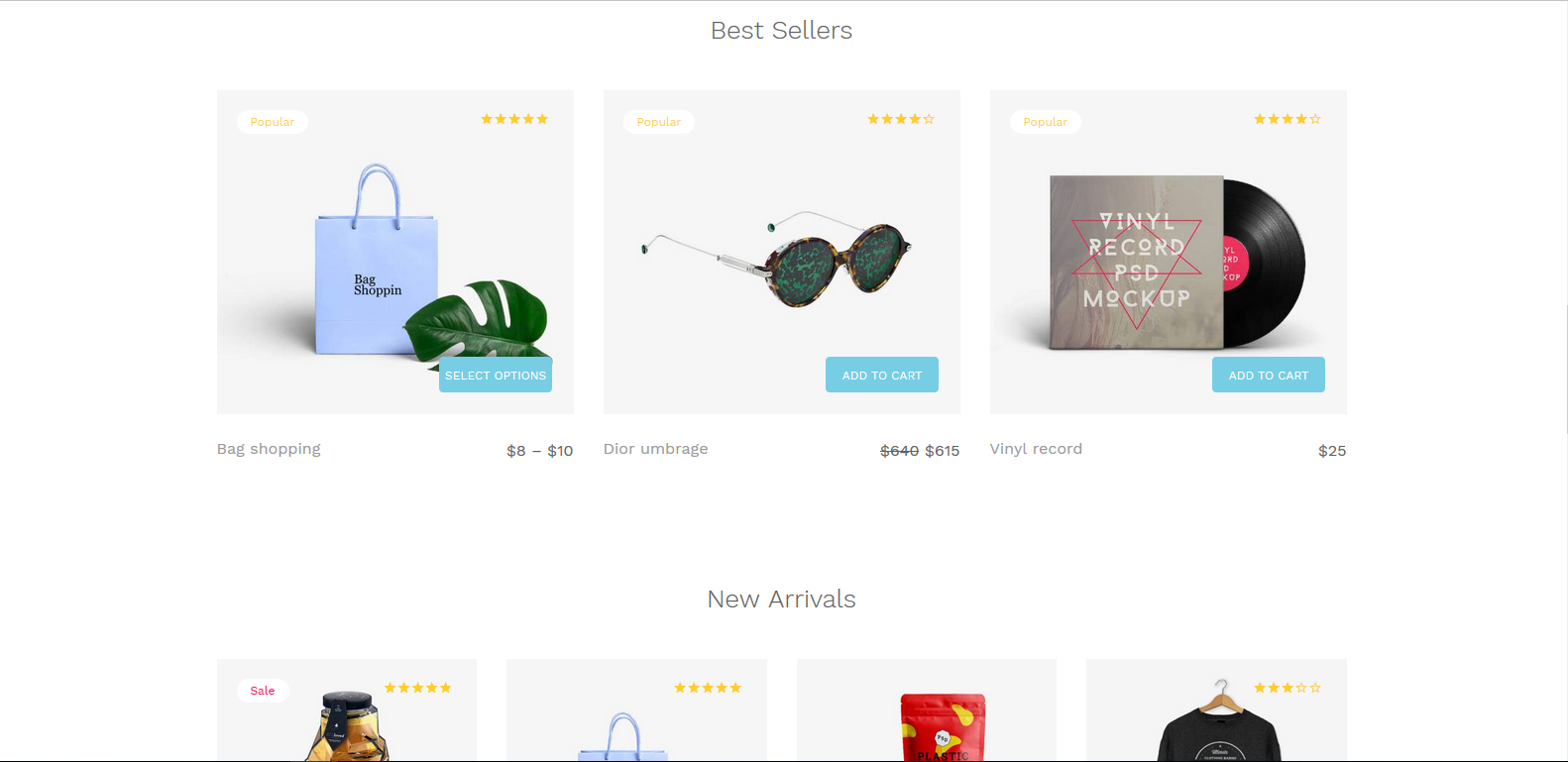The height and width of the screenshot is (762, 1568).
Task: Click the black sweatshirt's three-star rating
Action: point(1288,688)
